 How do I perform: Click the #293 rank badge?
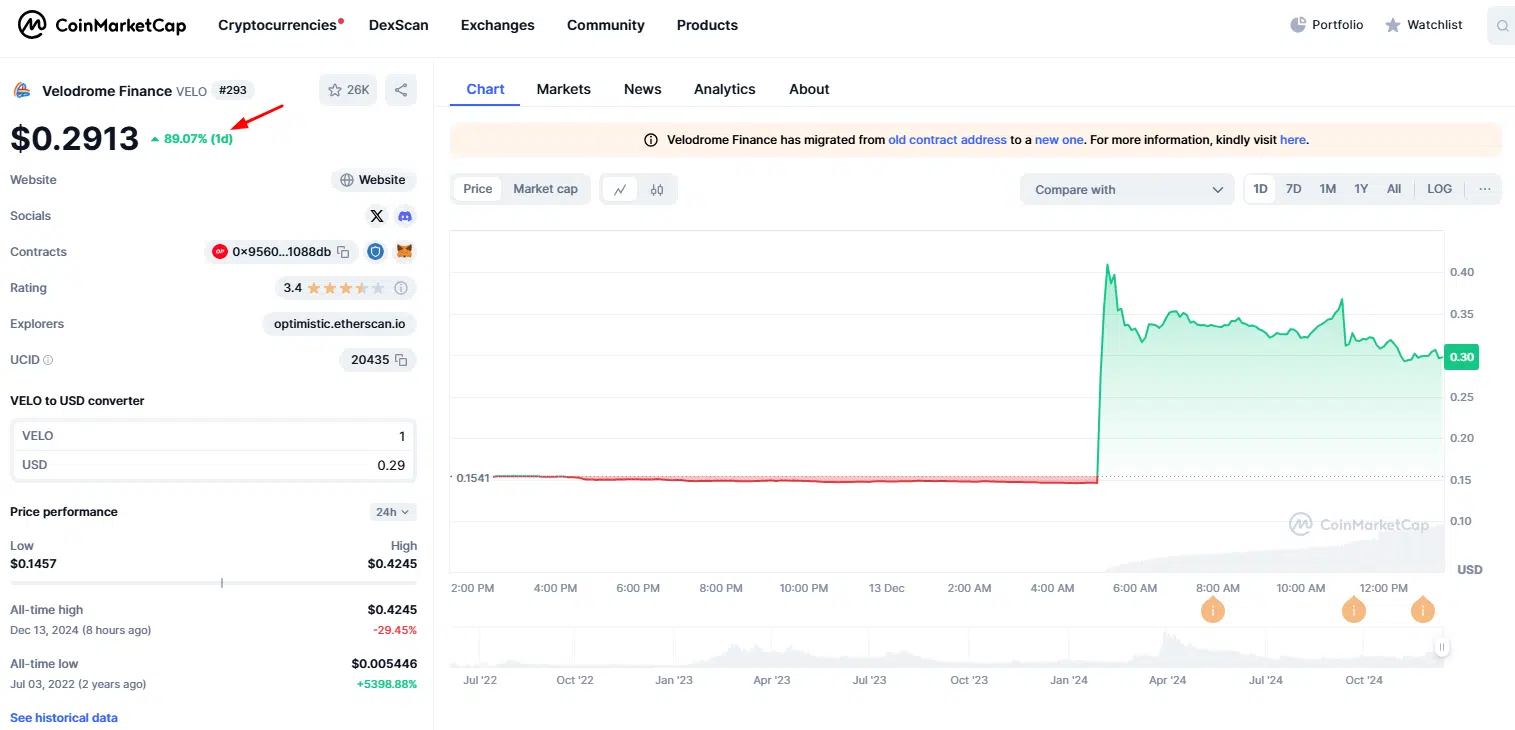pos(233,90)
